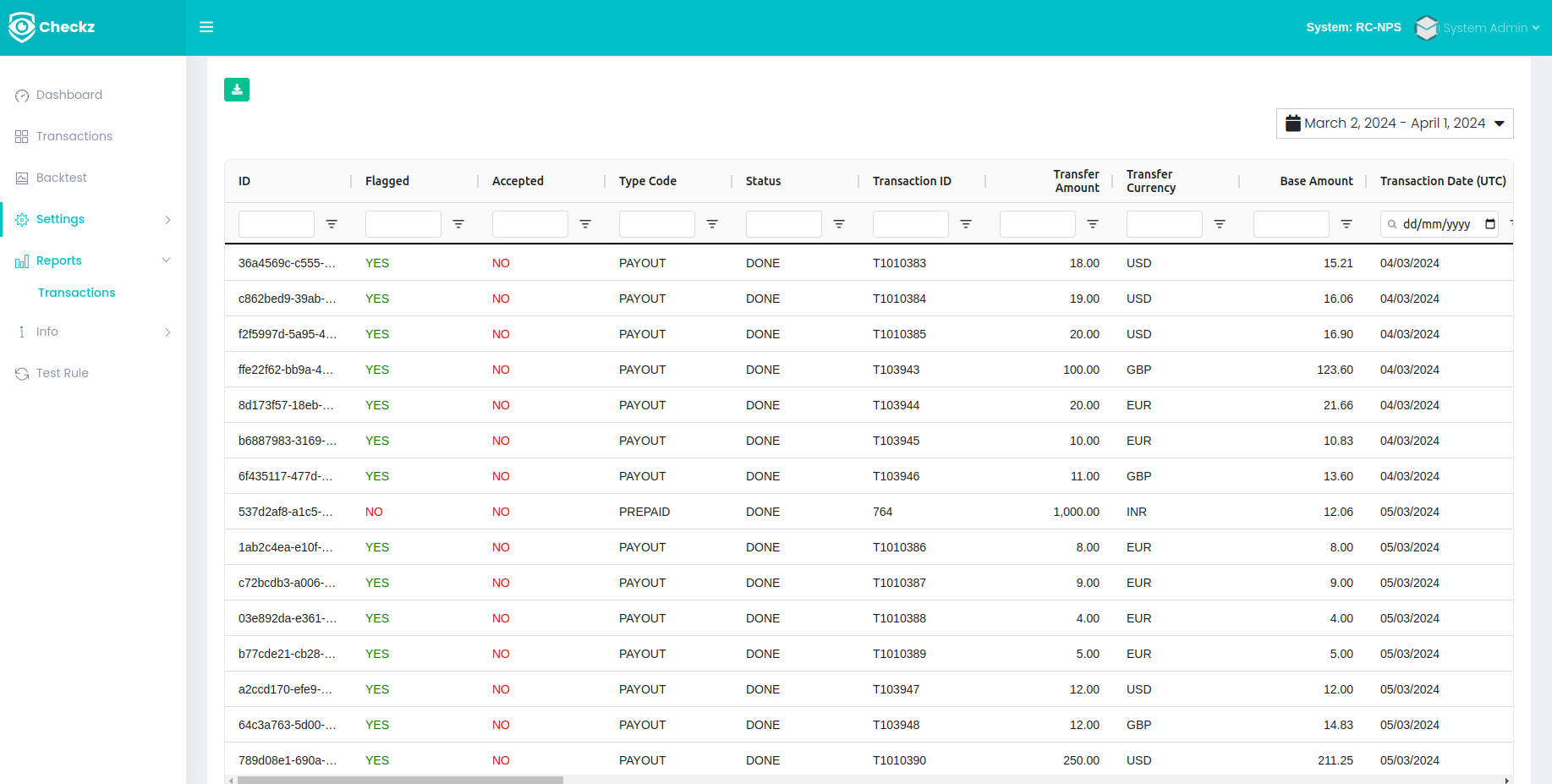The width and height of the screenshot is (1552, 784).
Task: Select Transactions under Reports
Action: (77, 293)
